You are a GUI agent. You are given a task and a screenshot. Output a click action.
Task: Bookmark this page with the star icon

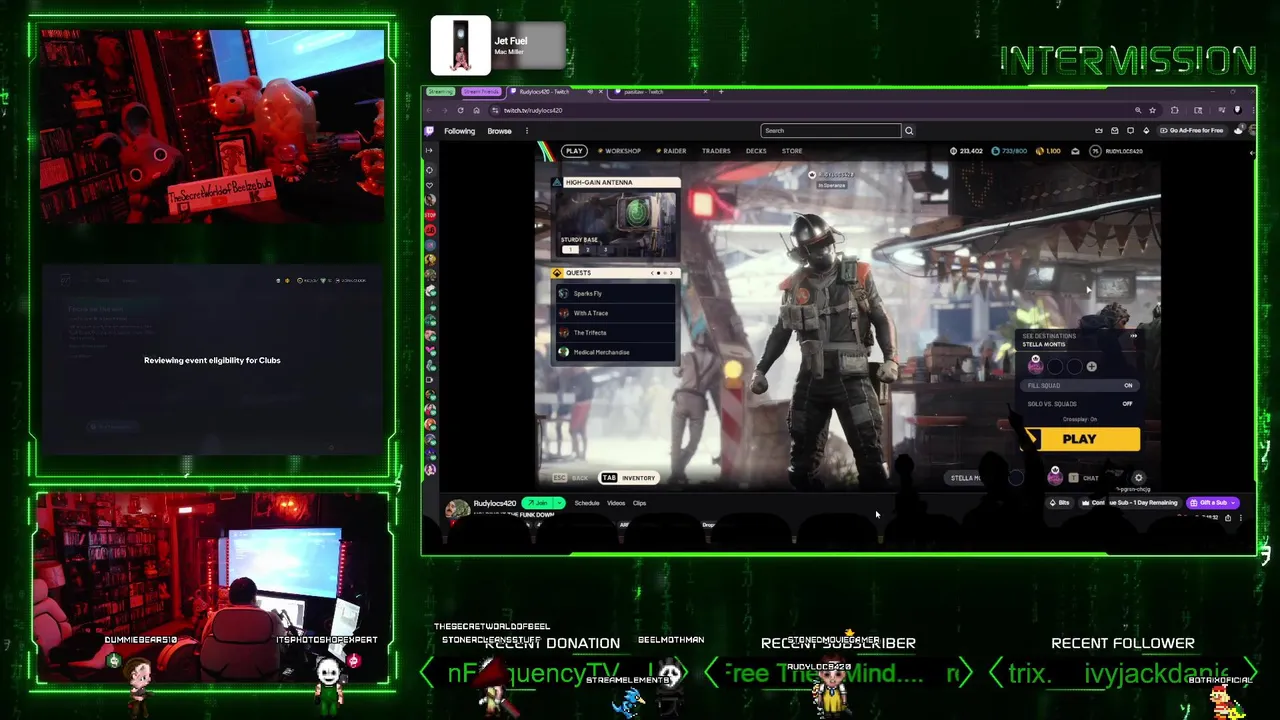coord(1152,110)
